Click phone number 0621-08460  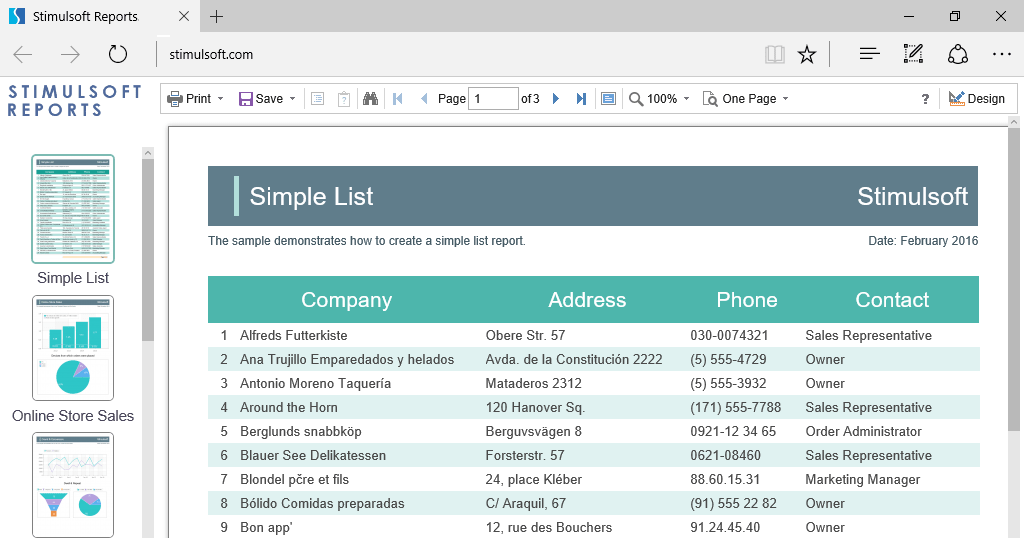[x=726, y=456]
